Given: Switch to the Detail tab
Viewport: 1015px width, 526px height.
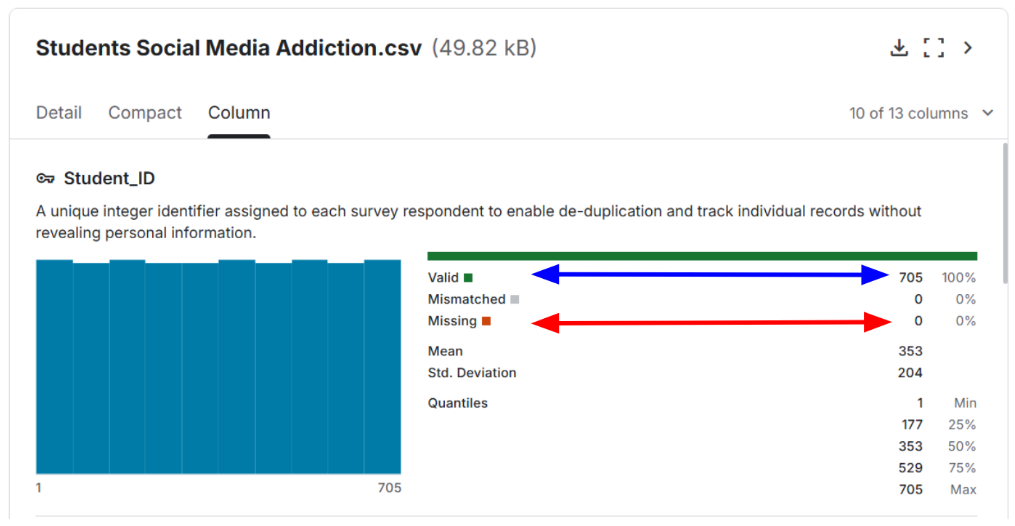Looking at the screenshot, I should [59, 113].
